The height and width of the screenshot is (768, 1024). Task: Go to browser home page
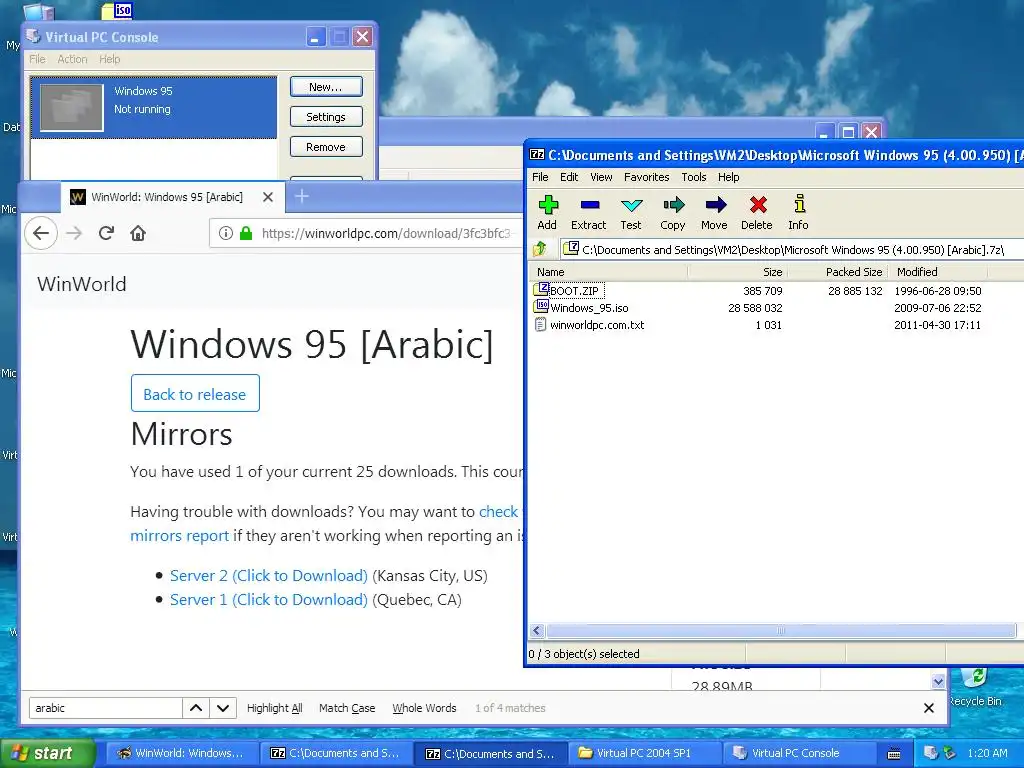point(138,233)
